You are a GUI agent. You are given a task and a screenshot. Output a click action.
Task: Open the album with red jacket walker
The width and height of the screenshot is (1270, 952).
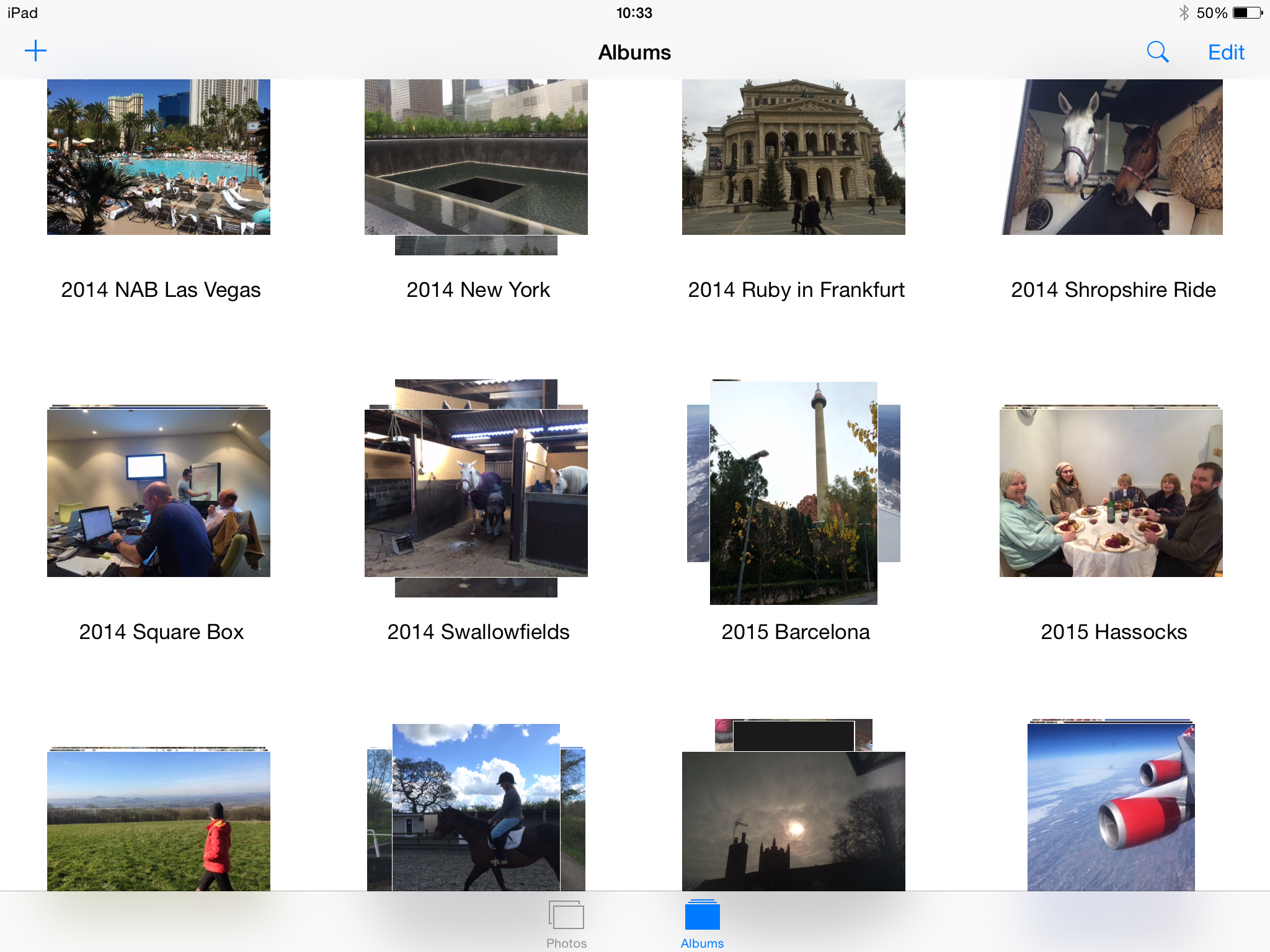pos(159,821)
